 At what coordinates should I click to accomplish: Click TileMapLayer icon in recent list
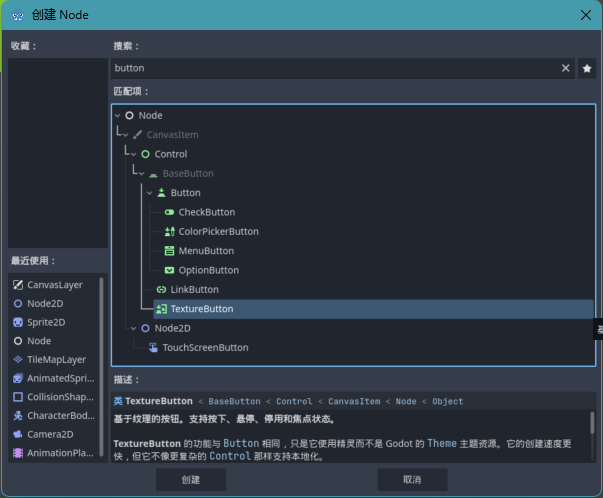[x=18, y=360]
